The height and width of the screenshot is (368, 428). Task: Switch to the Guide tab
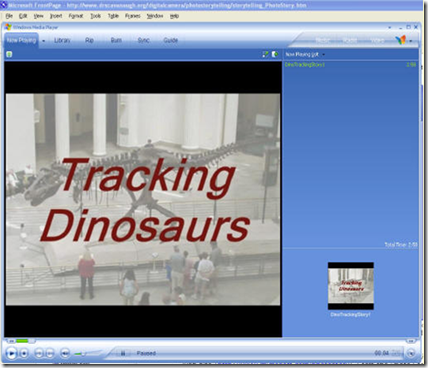(170, 40)
